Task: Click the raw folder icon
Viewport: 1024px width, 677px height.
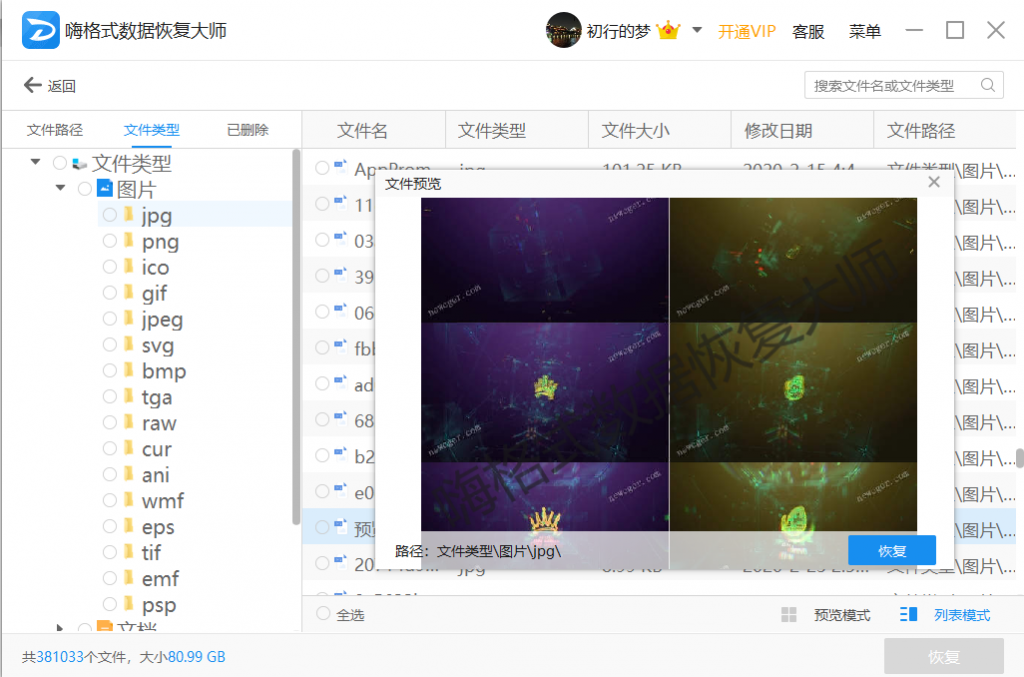Action: (129, 422)
